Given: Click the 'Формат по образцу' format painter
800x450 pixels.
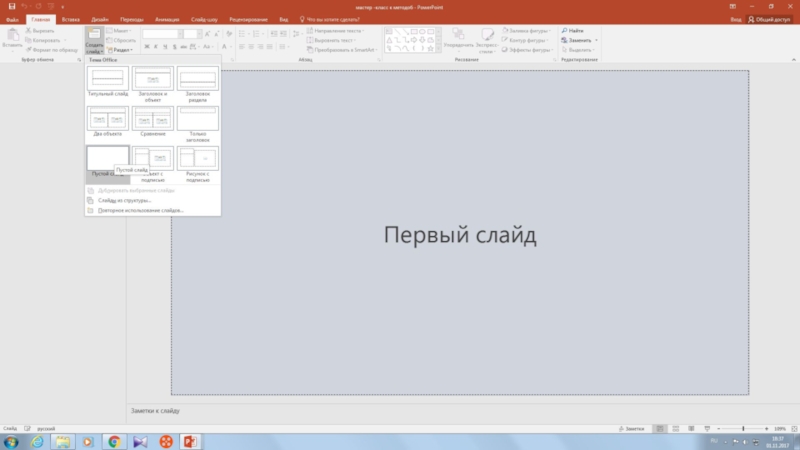Looking at the screenshot, I should click(29, 48).
